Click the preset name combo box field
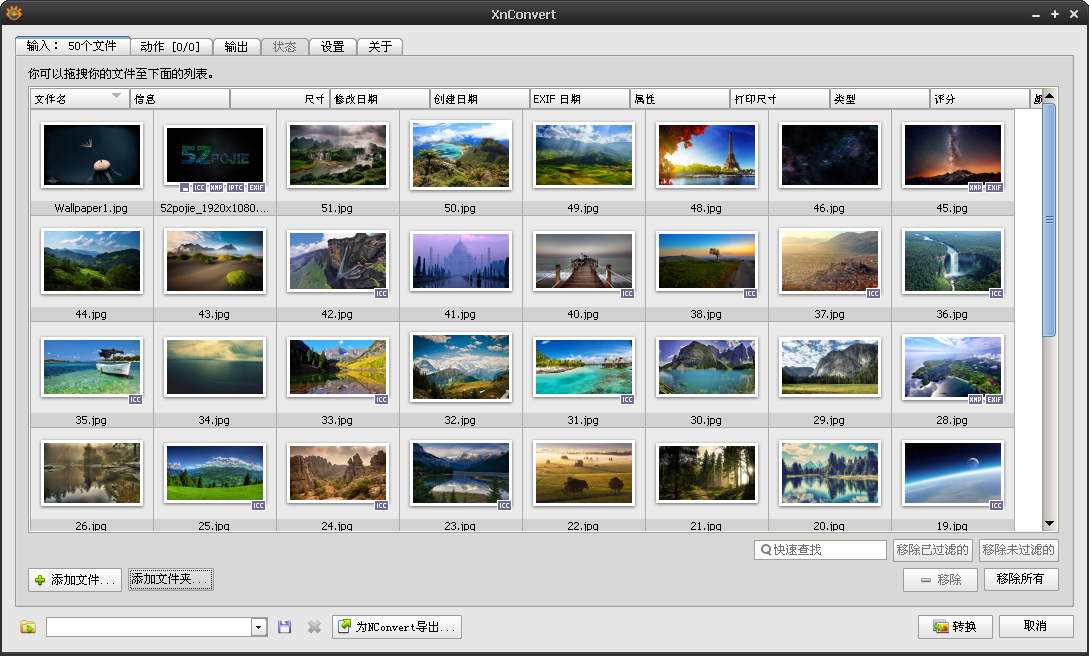The height and width of the screenshot is (656, 1089). (x=149, y=627)
